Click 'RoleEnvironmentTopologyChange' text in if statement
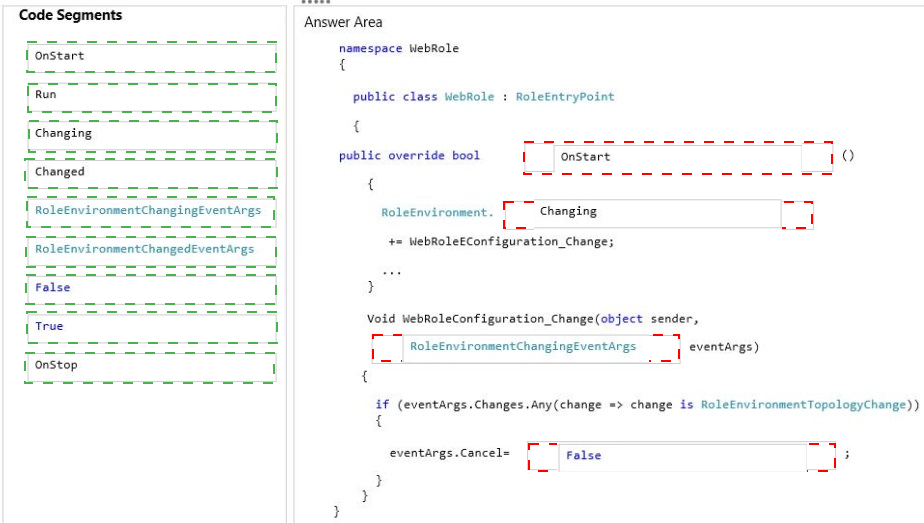 click(803, 405)
